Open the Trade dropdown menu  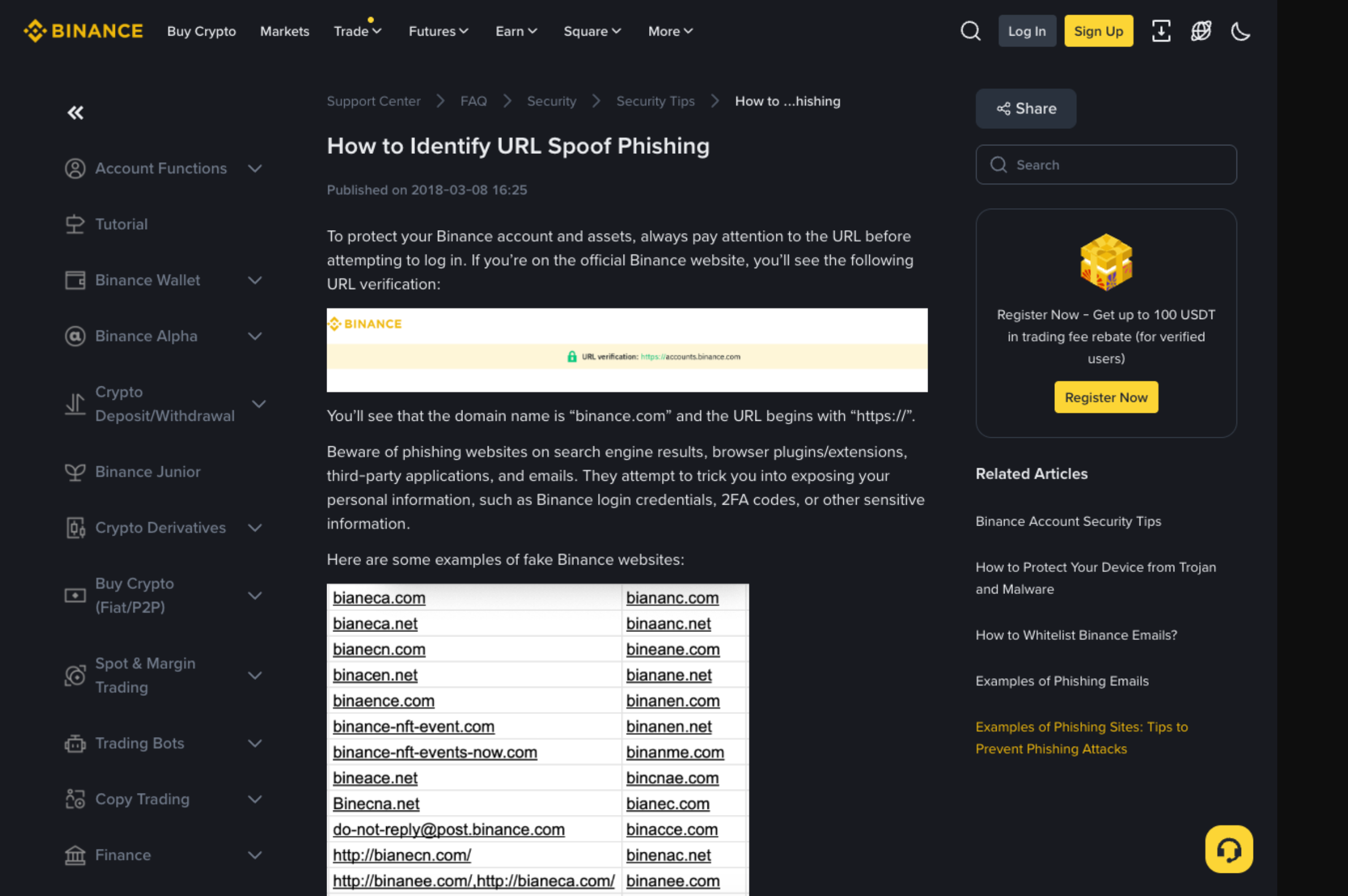point(357,32)
